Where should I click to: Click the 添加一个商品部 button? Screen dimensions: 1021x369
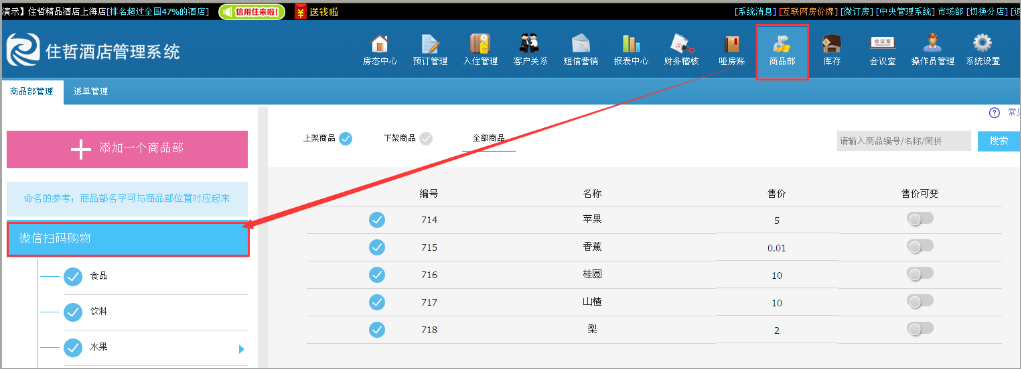127,149
